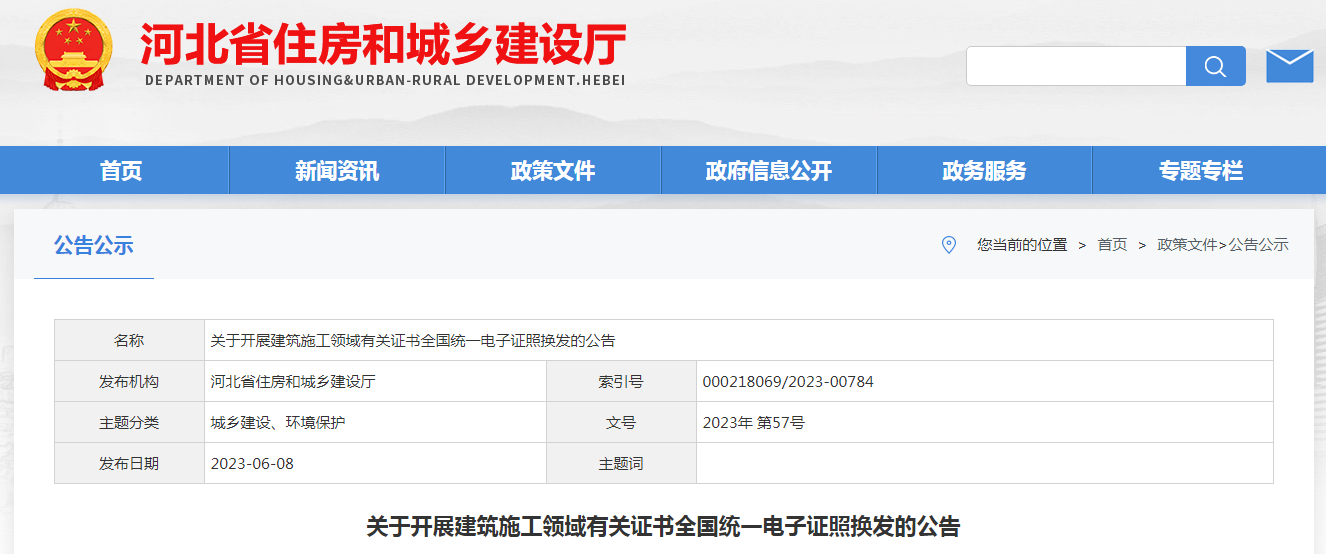This screenshot has height=554, width=1326.
Task: Click the bold centered announcement headline
Action: click(x=663, y=527)
